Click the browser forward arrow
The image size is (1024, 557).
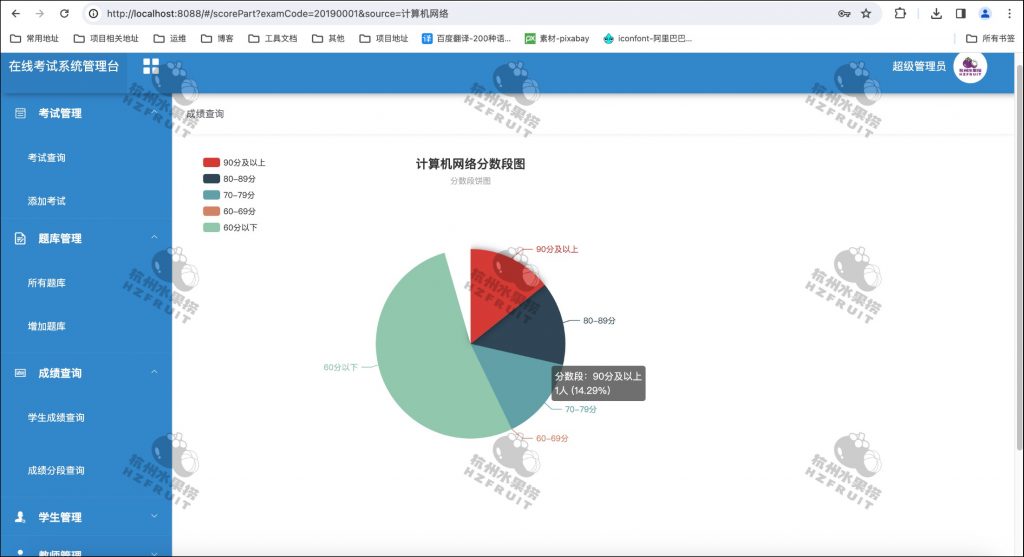click(x=40, y=13)
